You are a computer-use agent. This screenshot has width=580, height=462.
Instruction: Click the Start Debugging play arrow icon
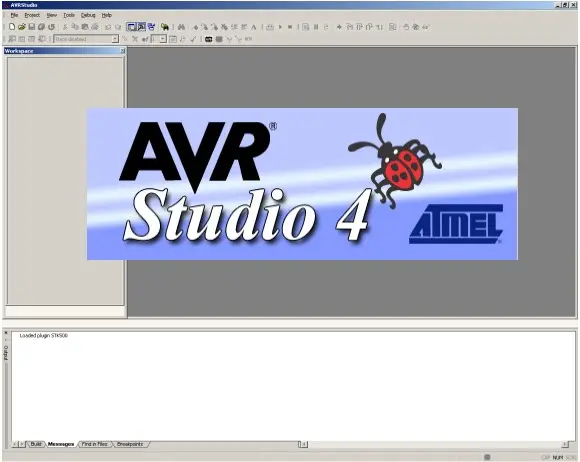point(280,27)
